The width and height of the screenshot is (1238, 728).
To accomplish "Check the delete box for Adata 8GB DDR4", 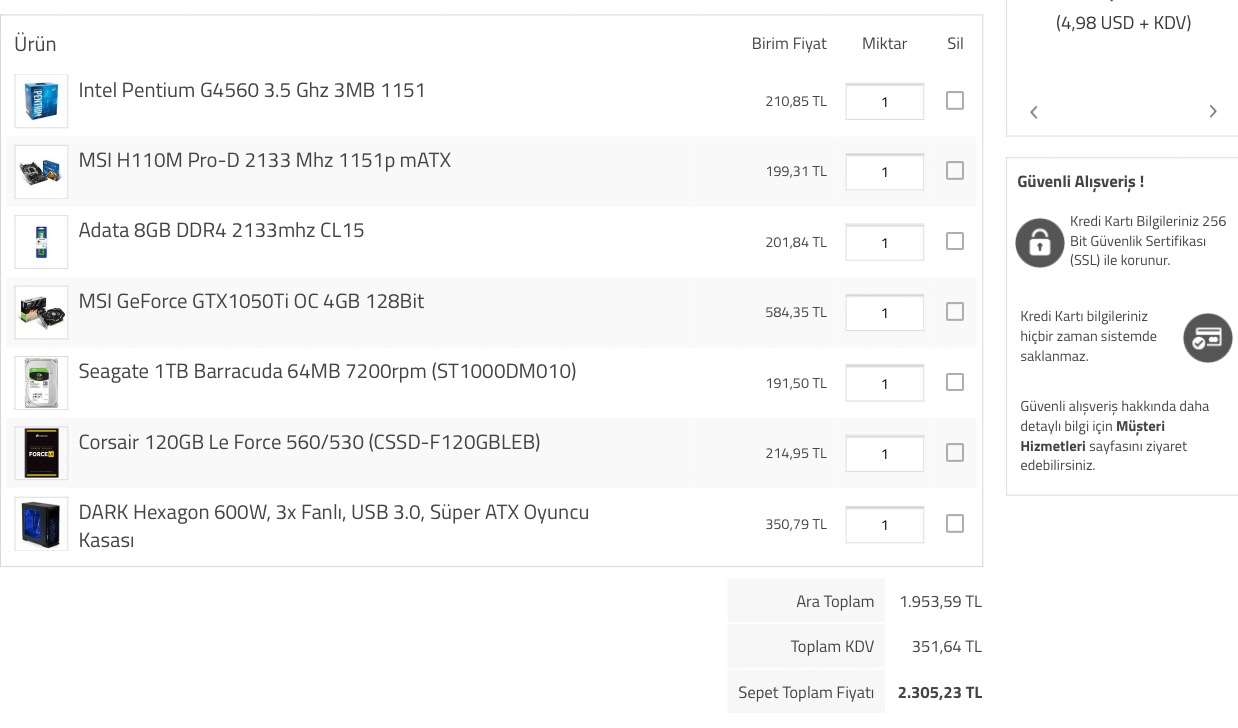I will click(955, 241).
